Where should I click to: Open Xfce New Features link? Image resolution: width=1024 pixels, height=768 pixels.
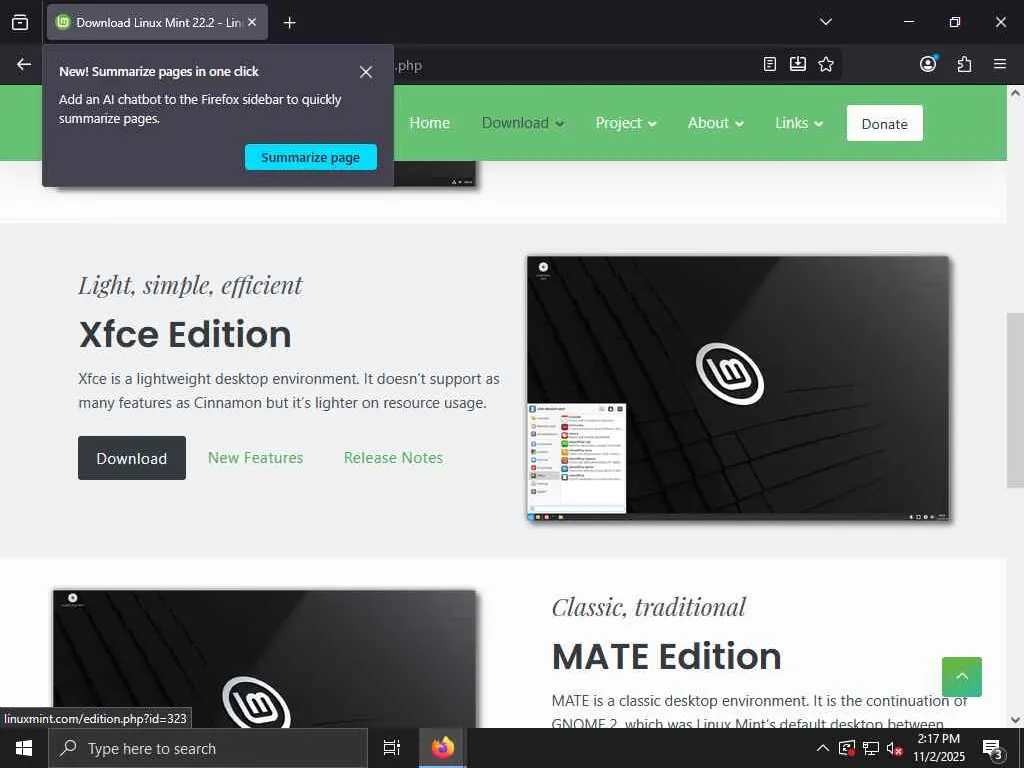(255, 458)
